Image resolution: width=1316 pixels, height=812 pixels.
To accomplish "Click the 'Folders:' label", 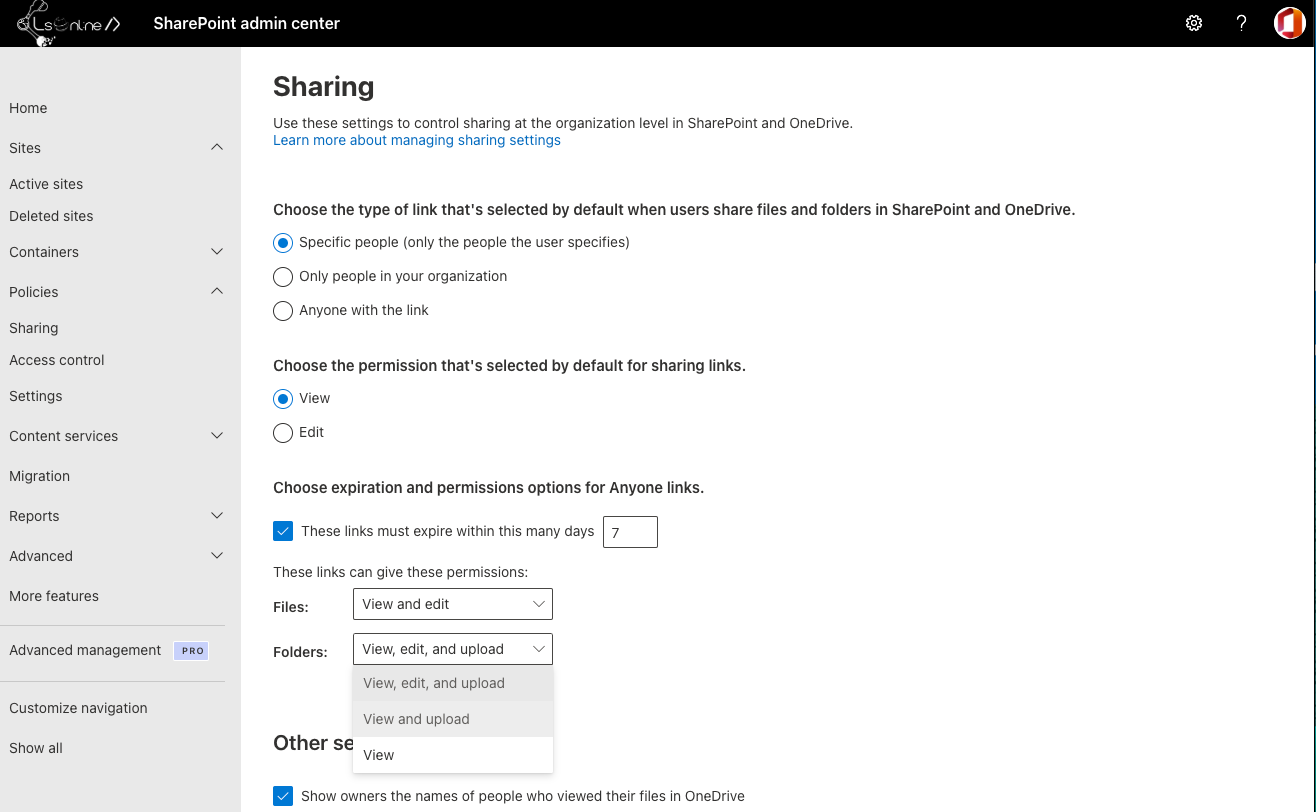I will tap(300, 652).
